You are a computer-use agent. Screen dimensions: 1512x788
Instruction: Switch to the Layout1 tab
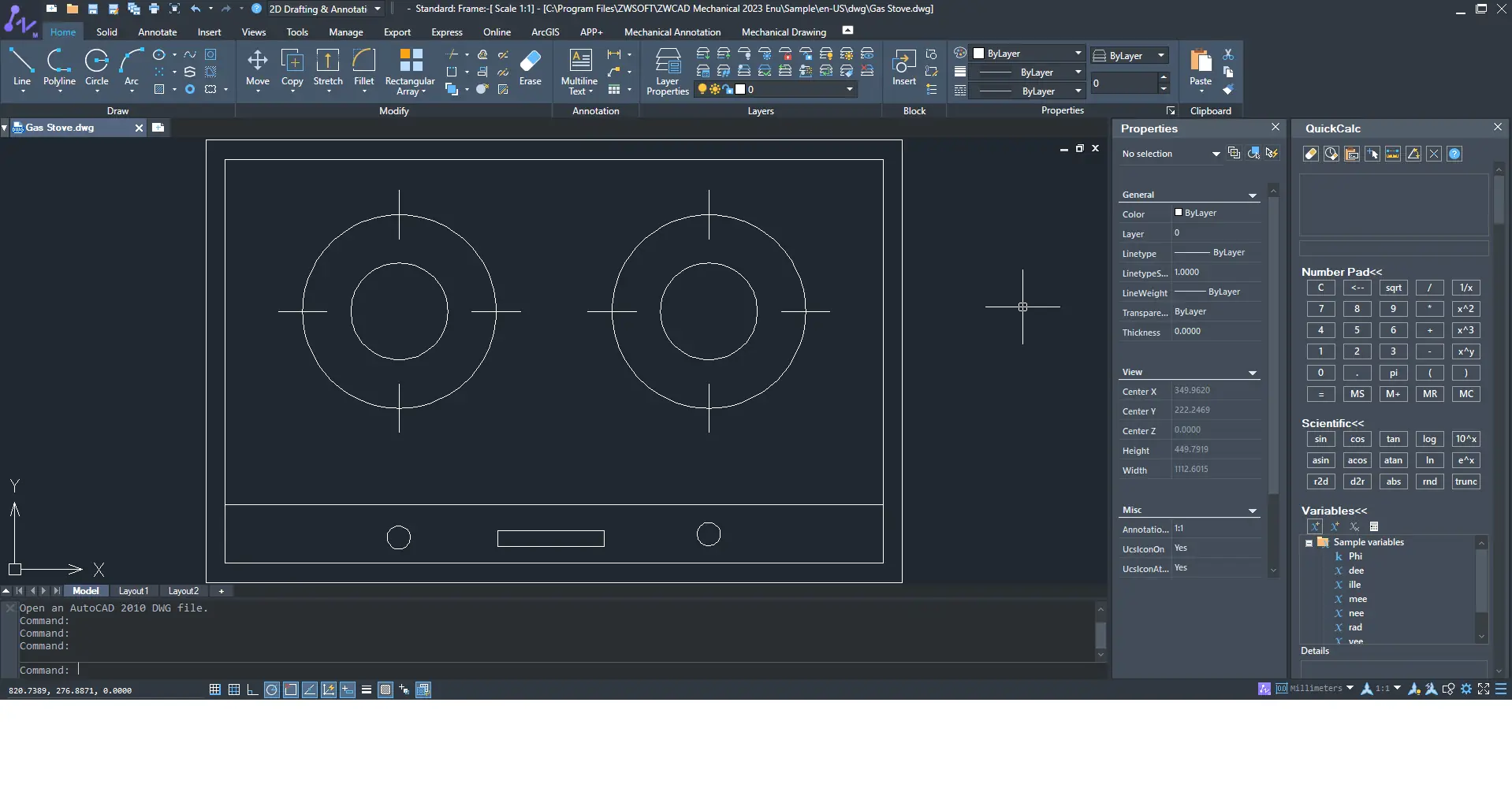tap(133, 591)
